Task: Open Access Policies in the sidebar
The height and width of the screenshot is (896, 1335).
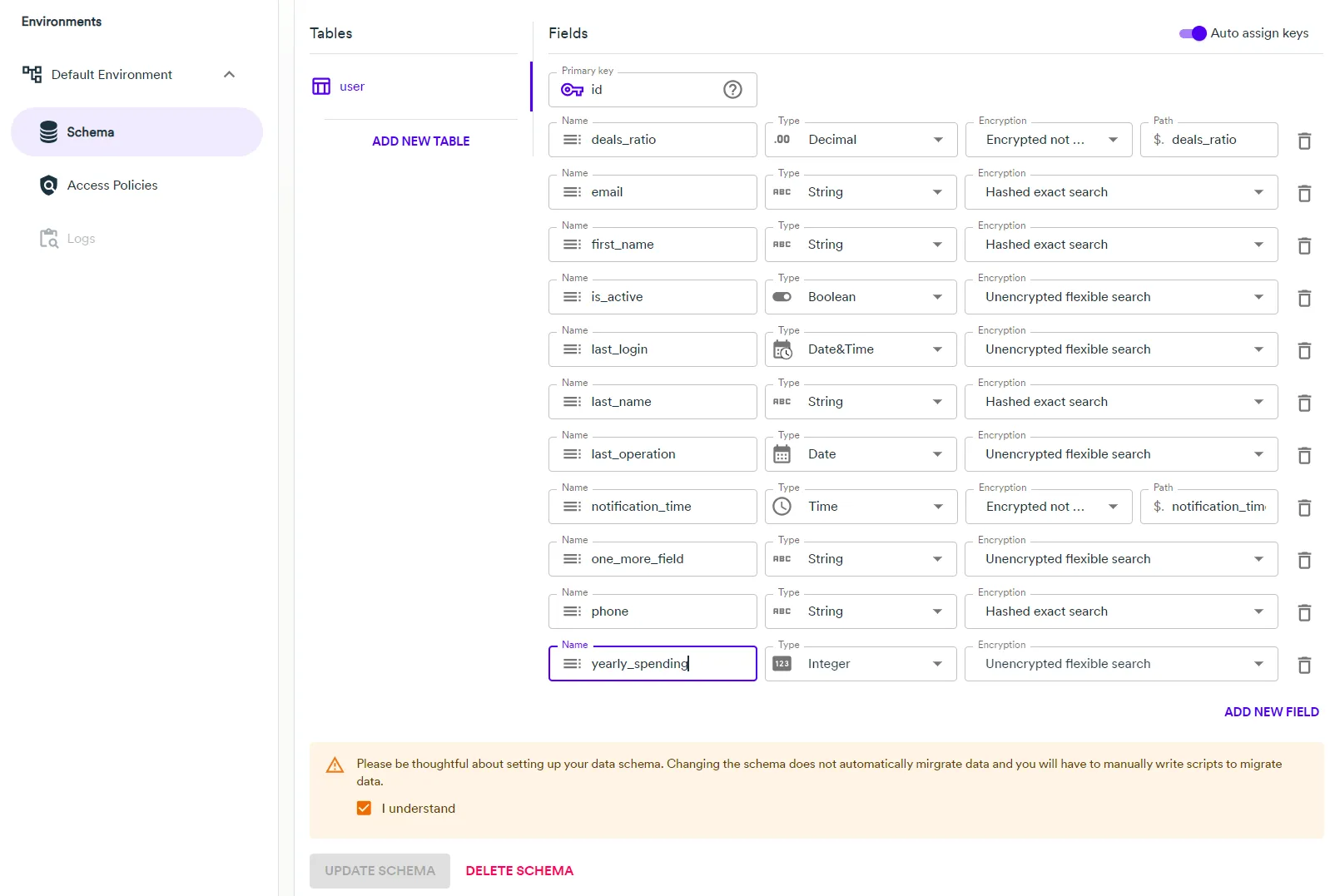Action: coord(112,186)
